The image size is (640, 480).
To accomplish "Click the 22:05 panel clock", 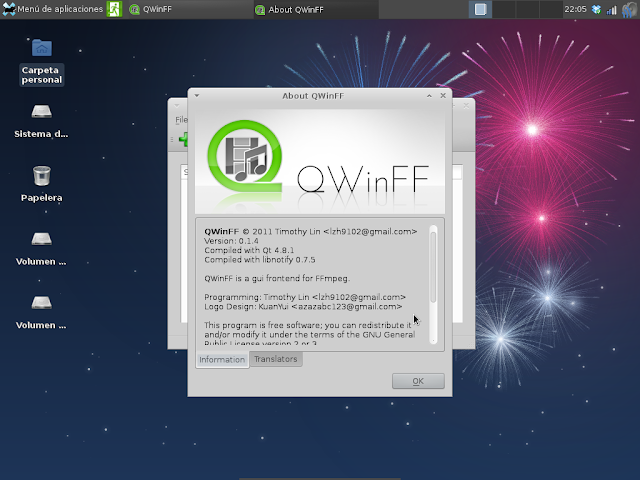I will click(575, 9).
